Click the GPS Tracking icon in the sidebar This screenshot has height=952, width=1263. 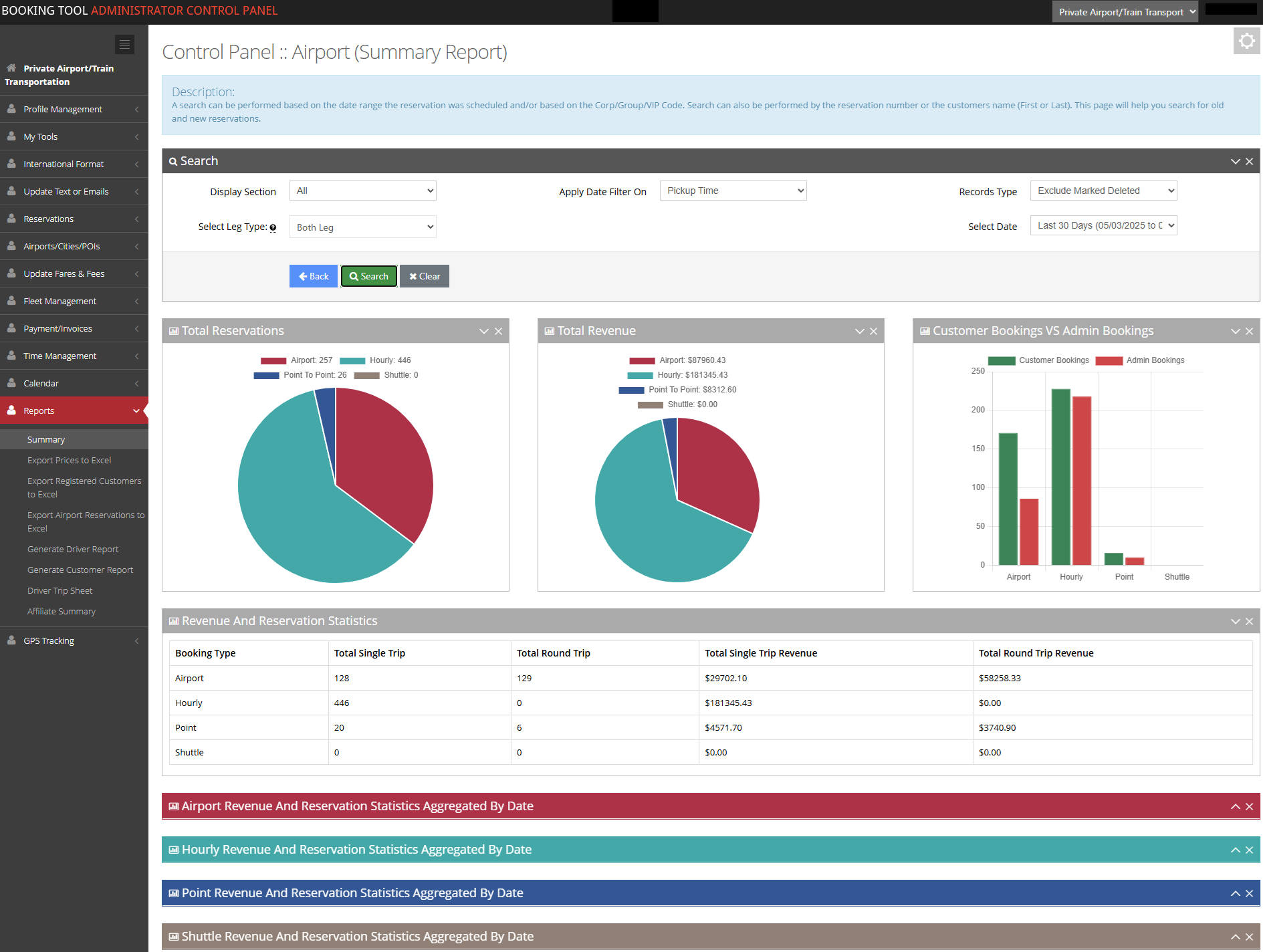coord(12,640)
